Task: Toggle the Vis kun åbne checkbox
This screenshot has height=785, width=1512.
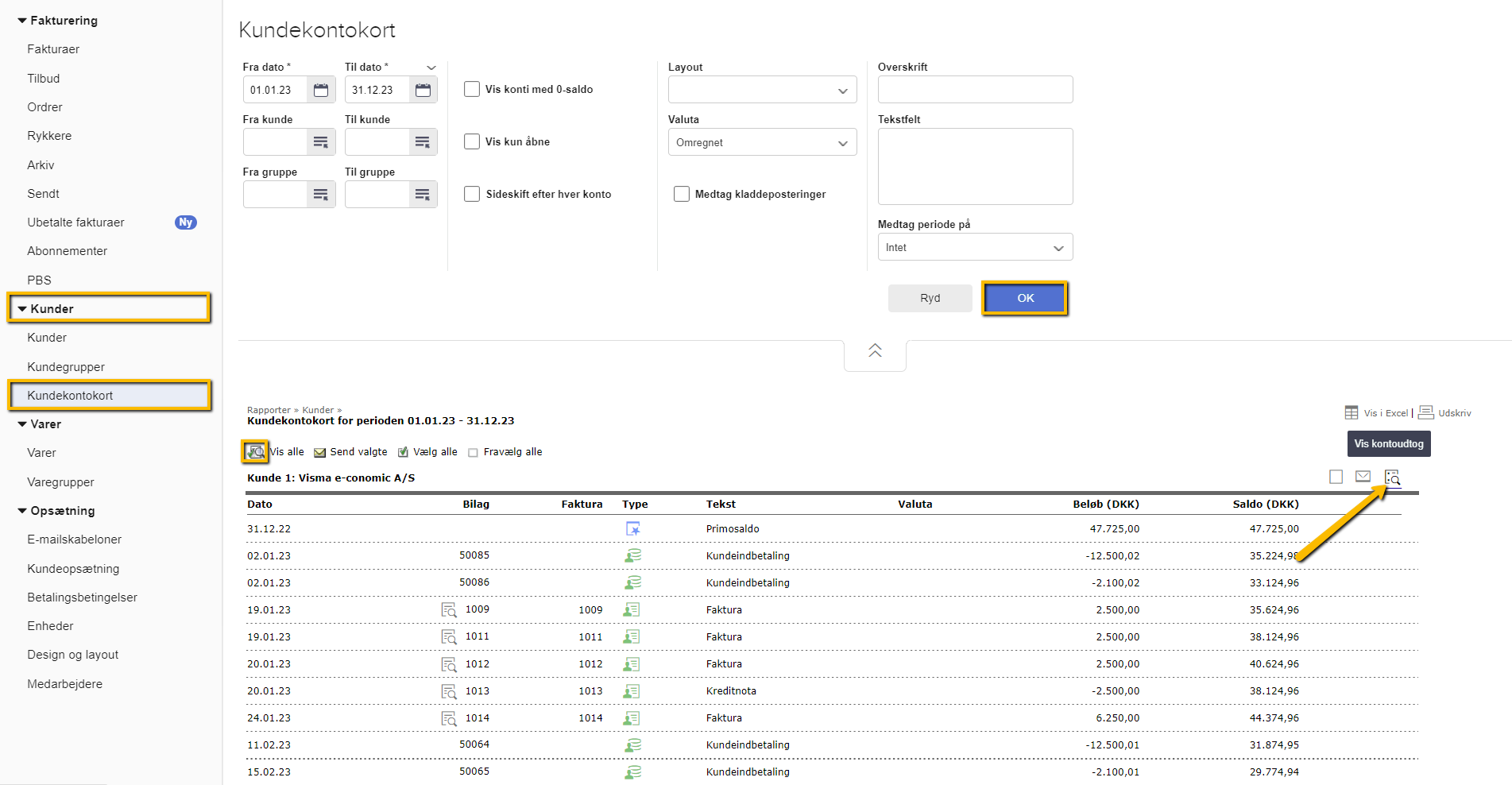Action: 472,141
